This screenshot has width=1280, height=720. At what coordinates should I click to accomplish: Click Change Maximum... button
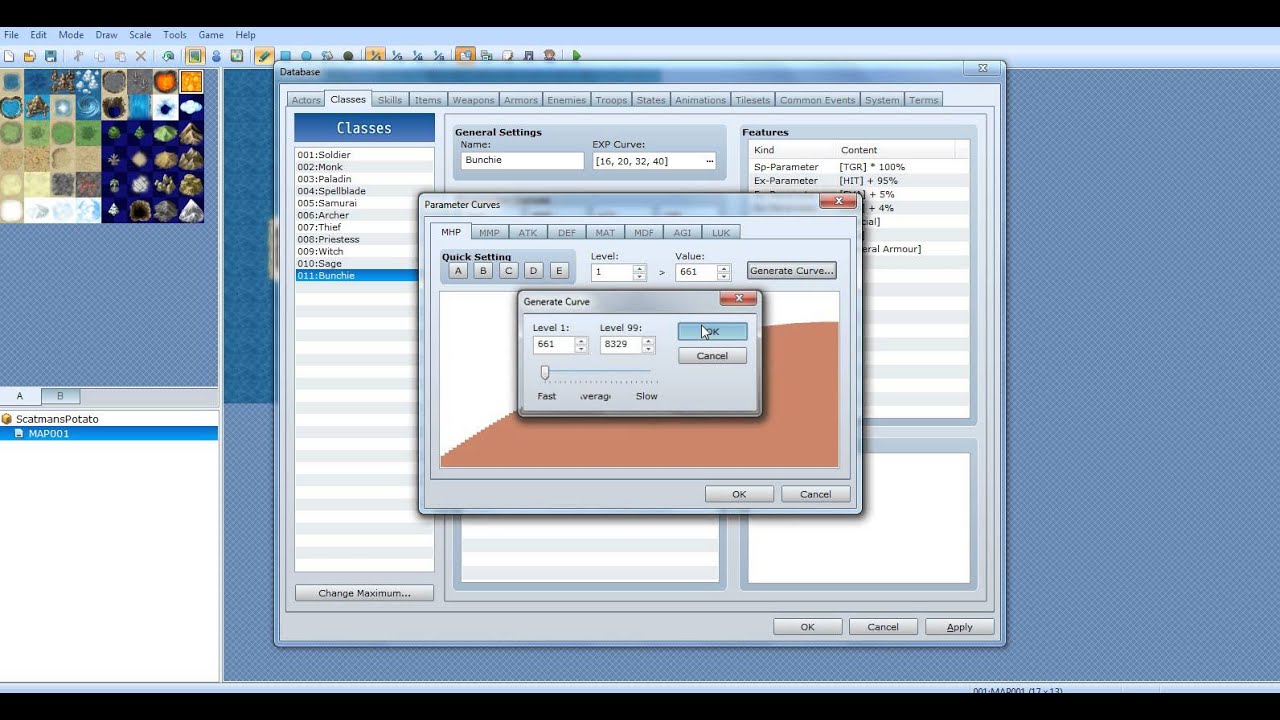pyautogui.click(x=364, y=593)
